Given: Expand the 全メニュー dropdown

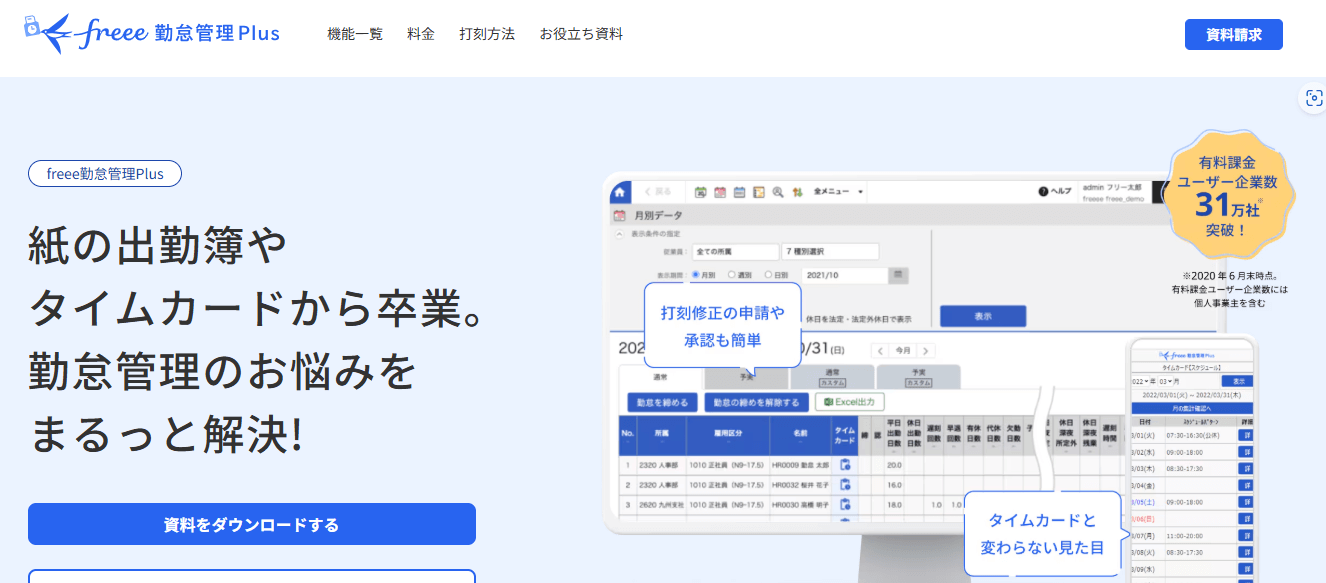Looking at the screenshot, I should 838,191.
